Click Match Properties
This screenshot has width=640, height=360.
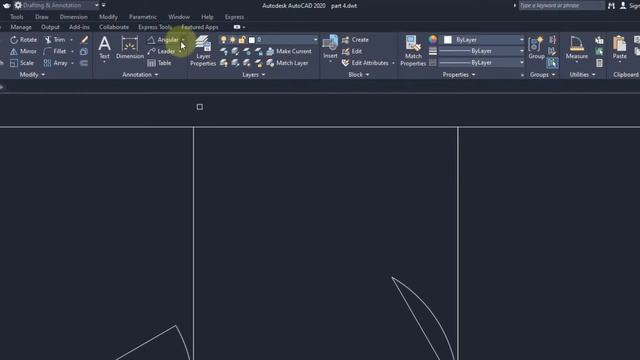[x=413, y=51]
